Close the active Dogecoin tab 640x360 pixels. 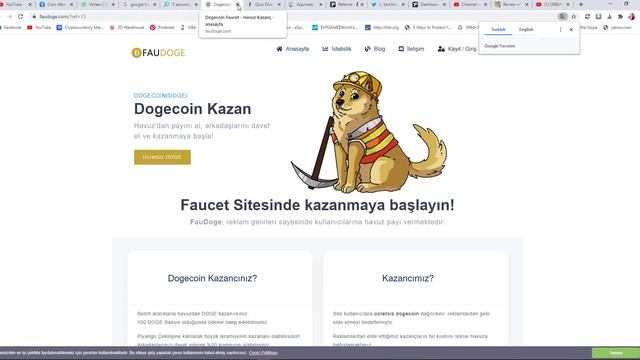pos(238,4)
